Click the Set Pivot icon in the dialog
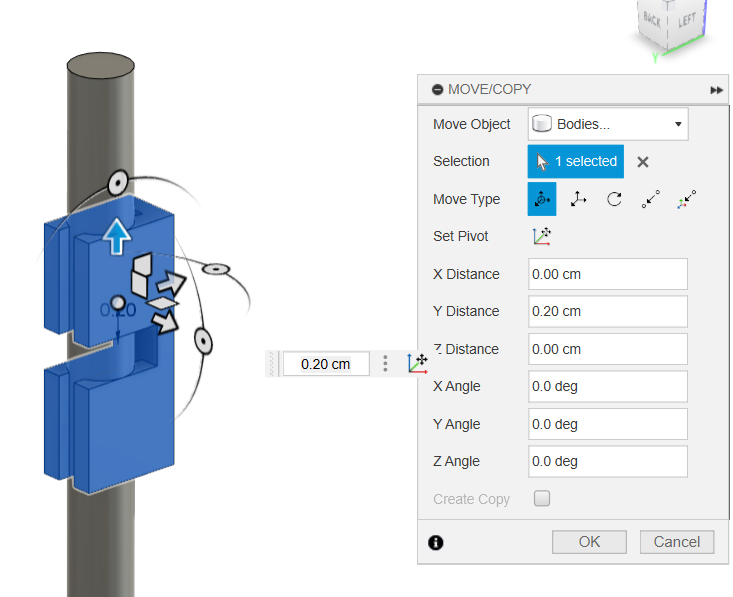733x597 pixels. click(x=541, y=236)
